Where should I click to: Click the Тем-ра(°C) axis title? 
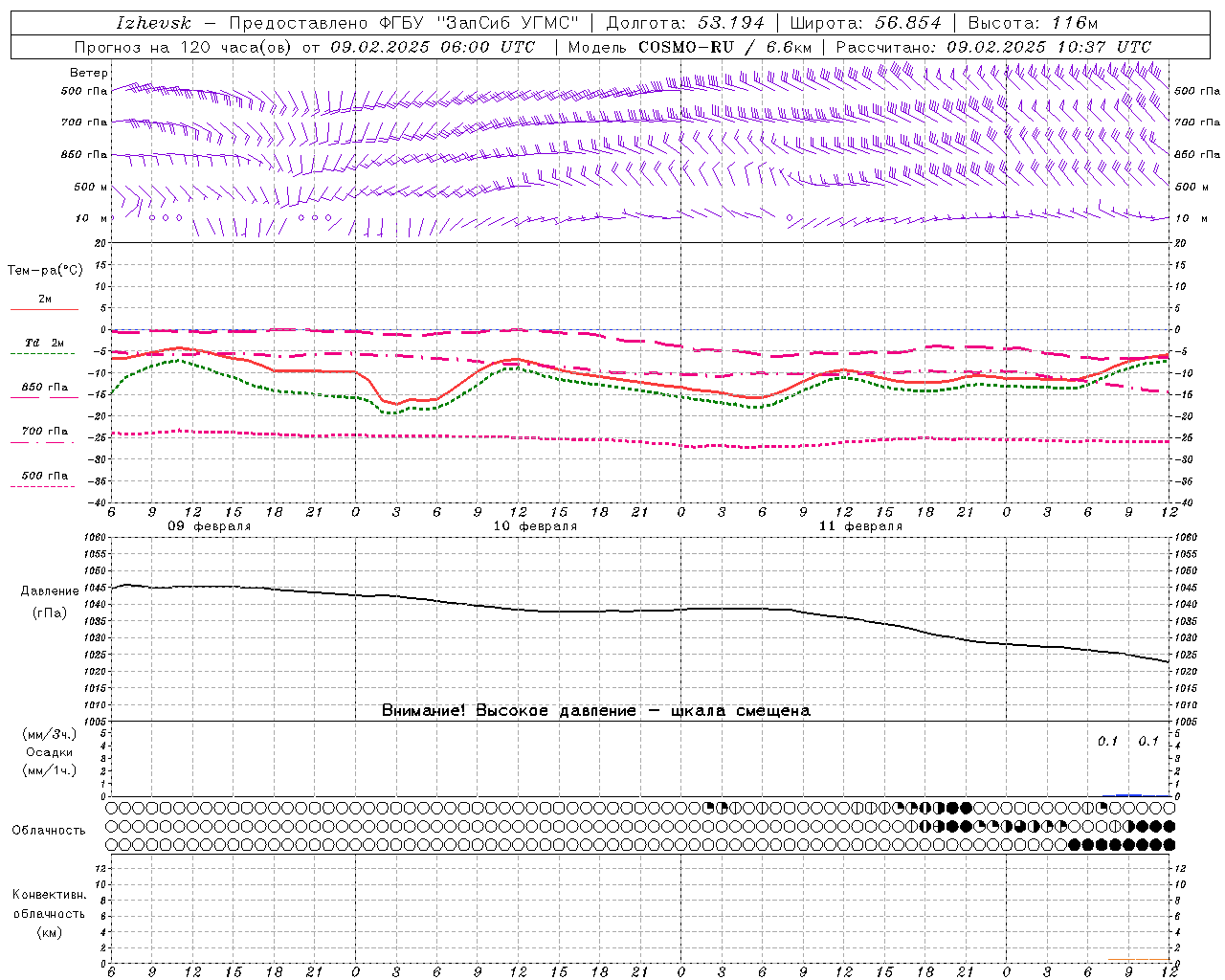(45, 271)
